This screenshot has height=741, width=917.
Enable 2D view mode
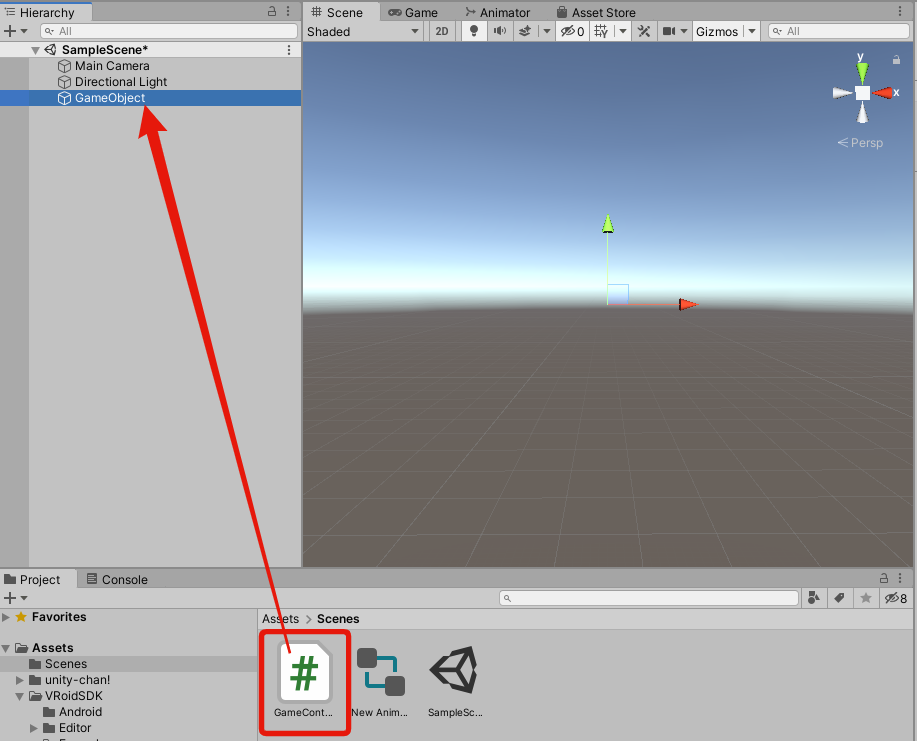click(x=441, y=31)
